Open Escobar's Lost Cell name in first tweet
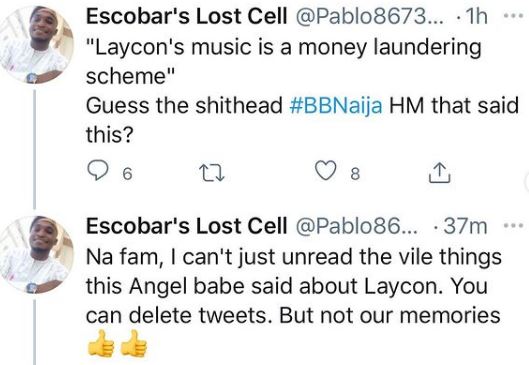529x365 pixels. pos(187,16)
